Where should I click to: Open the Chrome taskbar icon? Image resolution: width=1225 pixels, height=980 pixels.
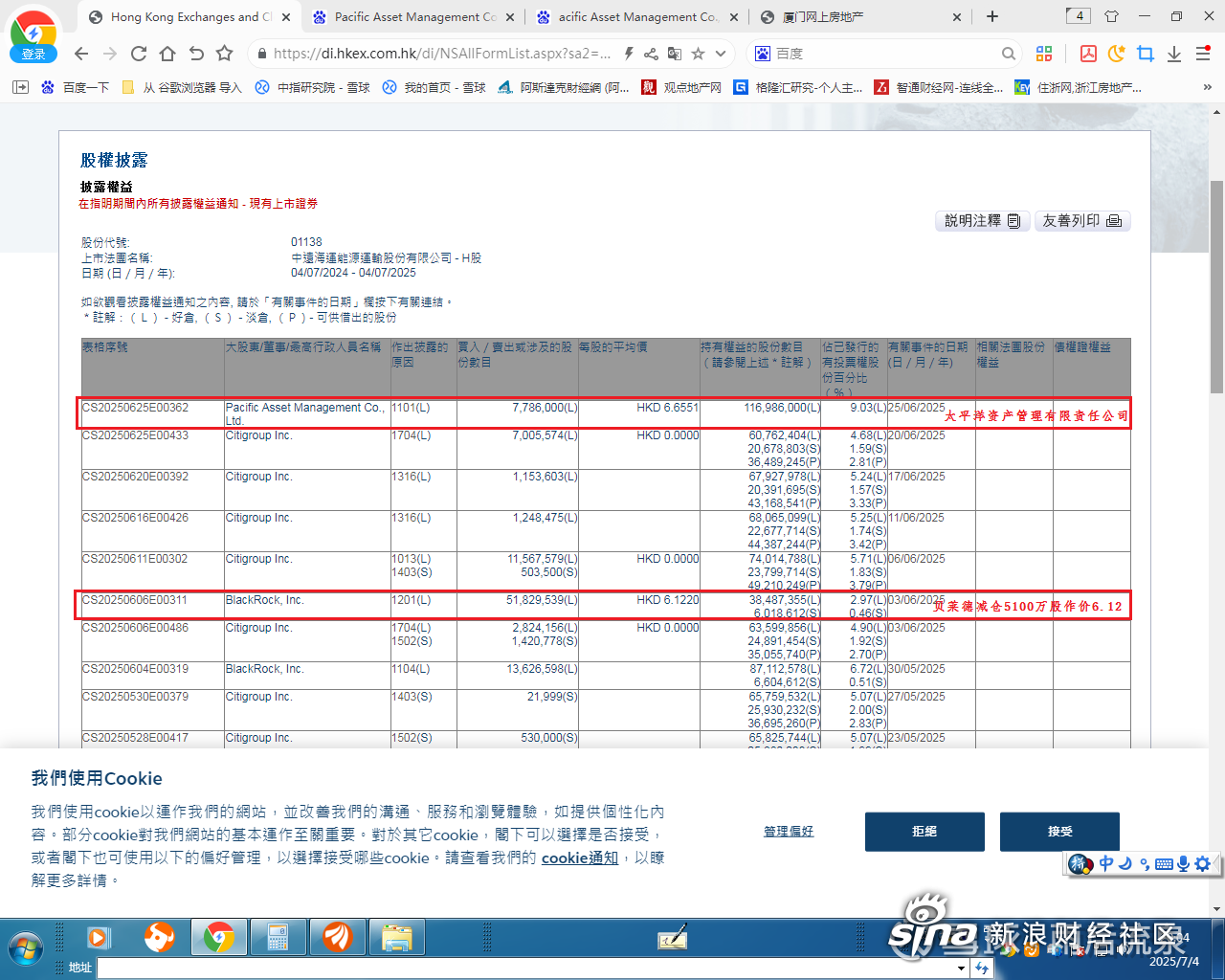pyautogui.click(x=219, y=938)
